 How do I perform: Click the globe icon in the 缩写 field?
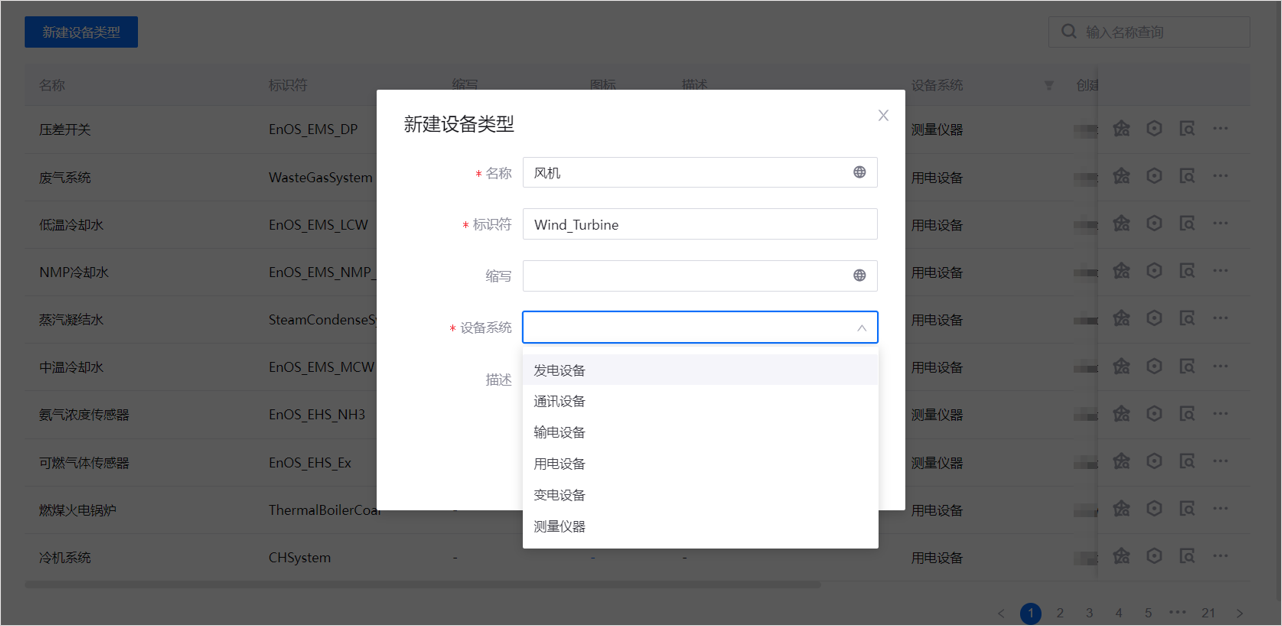pos(859,275)
